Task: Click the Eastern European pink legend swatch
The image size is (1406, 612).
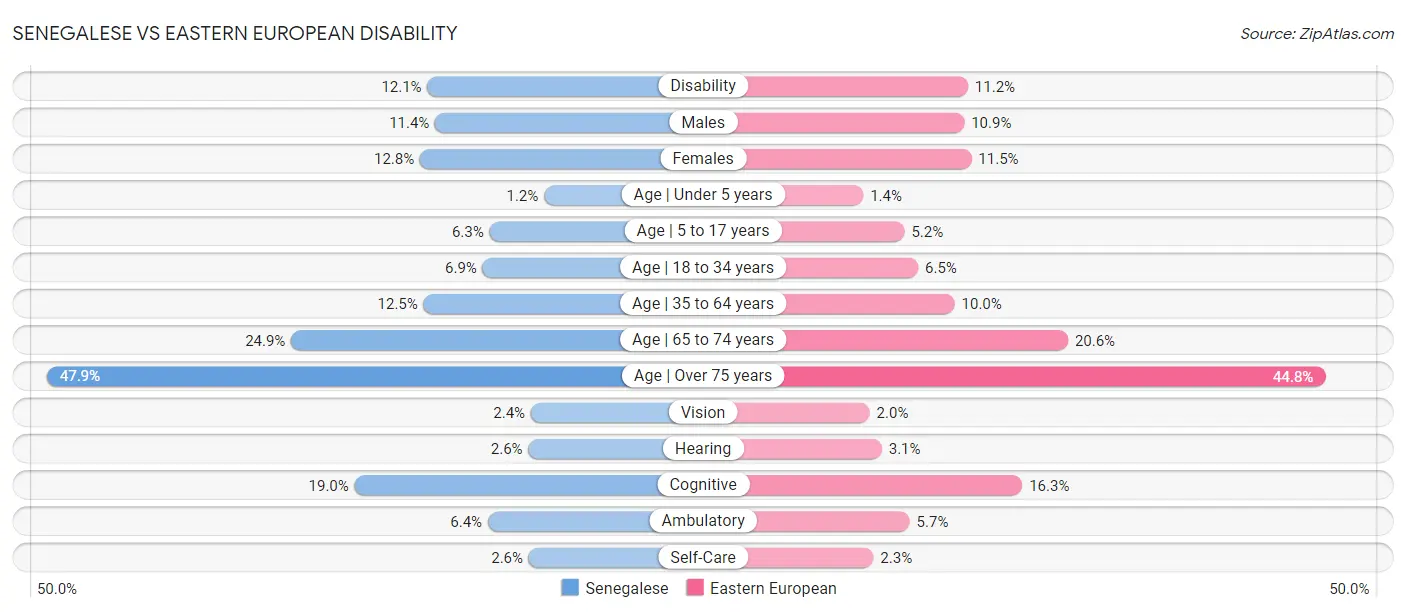Action: click(695, 588)
